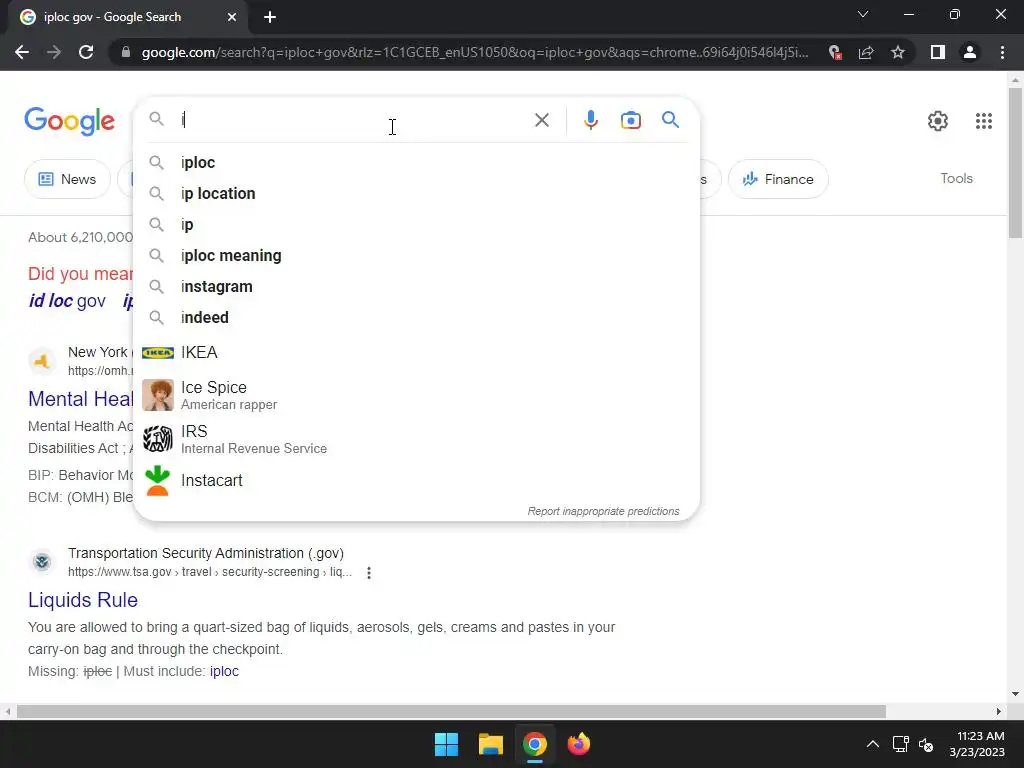Open clock and date in taskbar
The height and width of the screenshot is (768, 1024).
coord(977,744)
